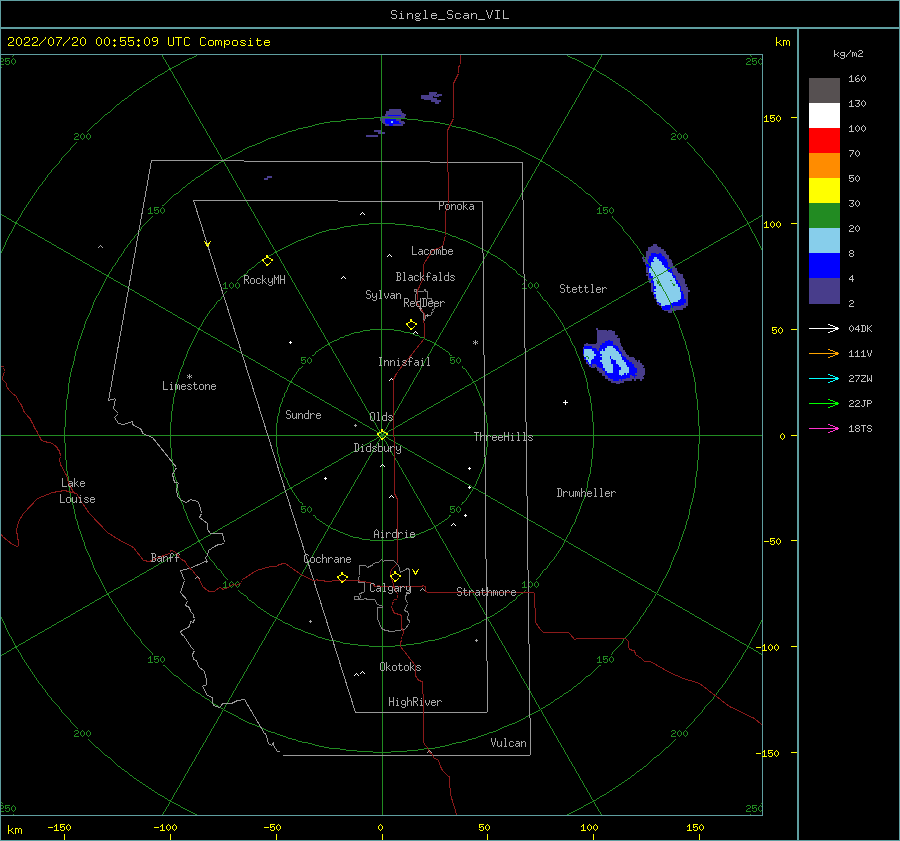Click the Lacombe city label
The image size is (900, 841).
(432, 251)
